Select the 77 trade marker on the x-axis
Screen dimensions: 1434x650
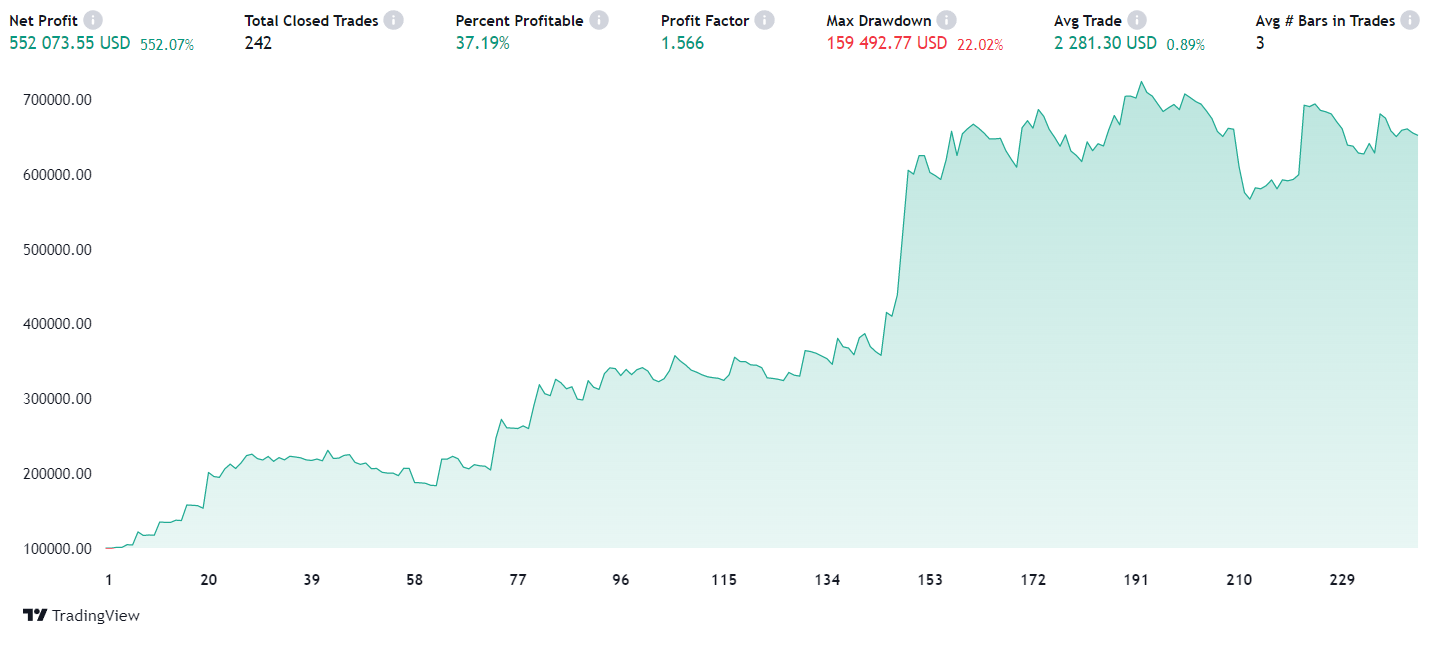517,580
